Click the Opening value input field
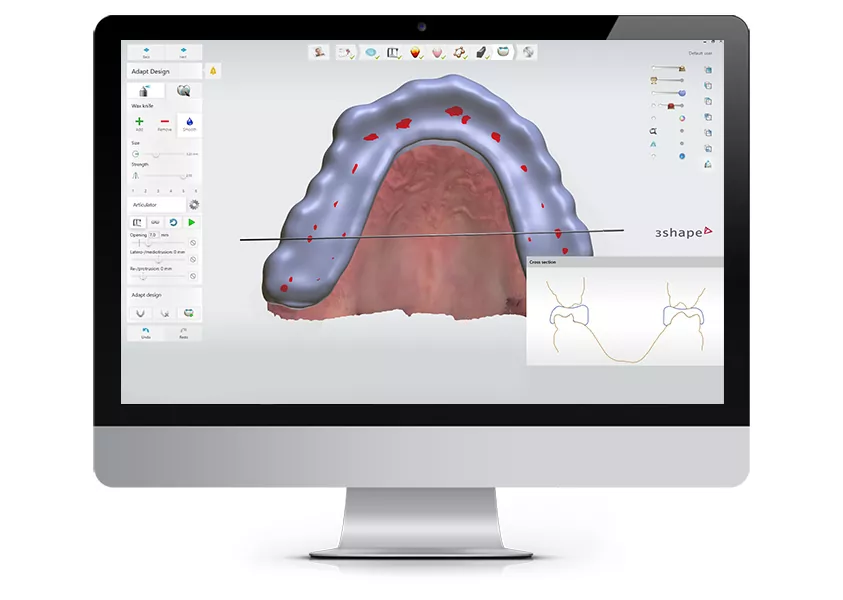 pos(153,235)
